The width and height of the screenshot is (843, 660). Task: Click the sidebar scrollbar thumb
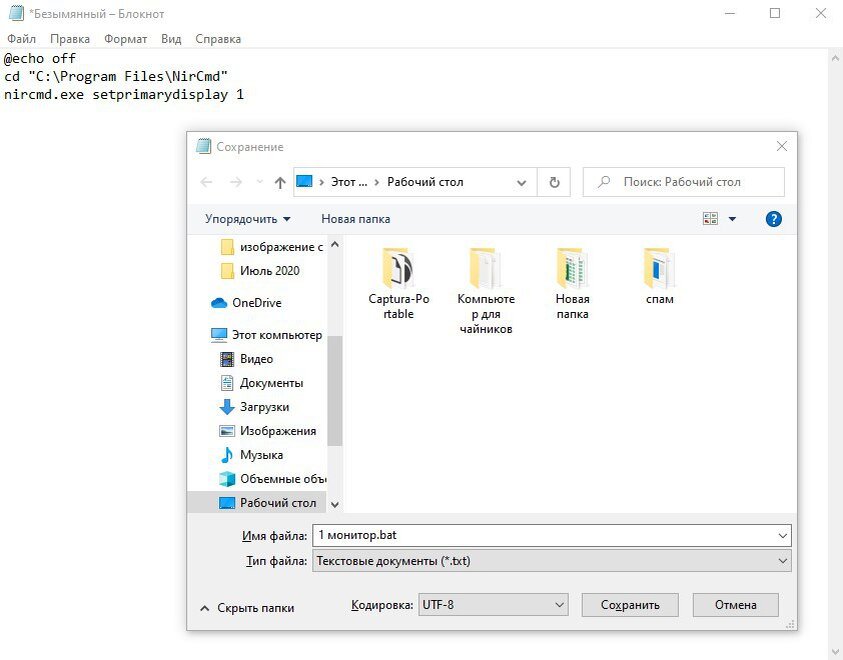coord(334,391)
